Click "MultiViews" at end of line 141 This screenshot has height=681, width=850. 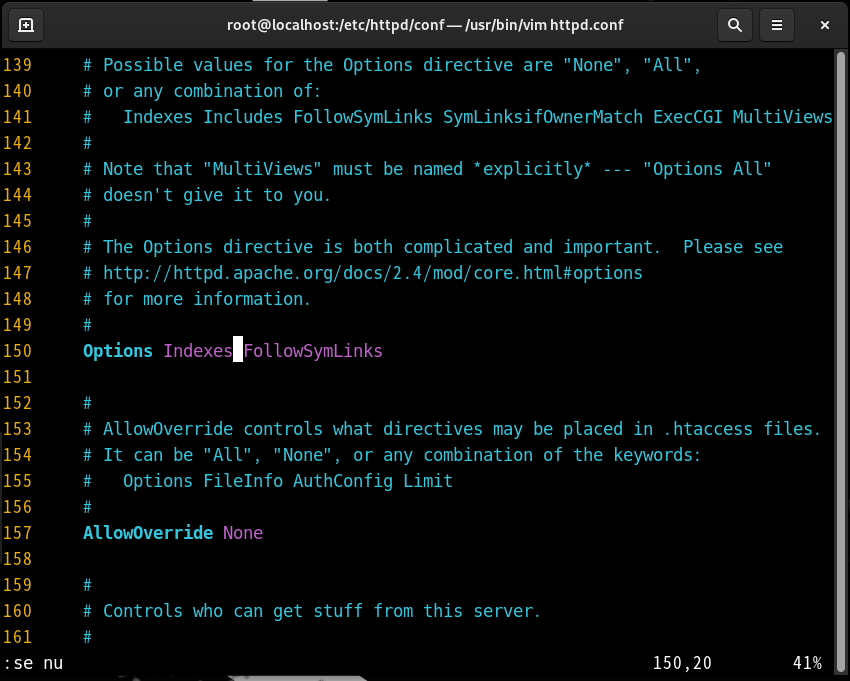pyautogui.click(x=782, y=117)
